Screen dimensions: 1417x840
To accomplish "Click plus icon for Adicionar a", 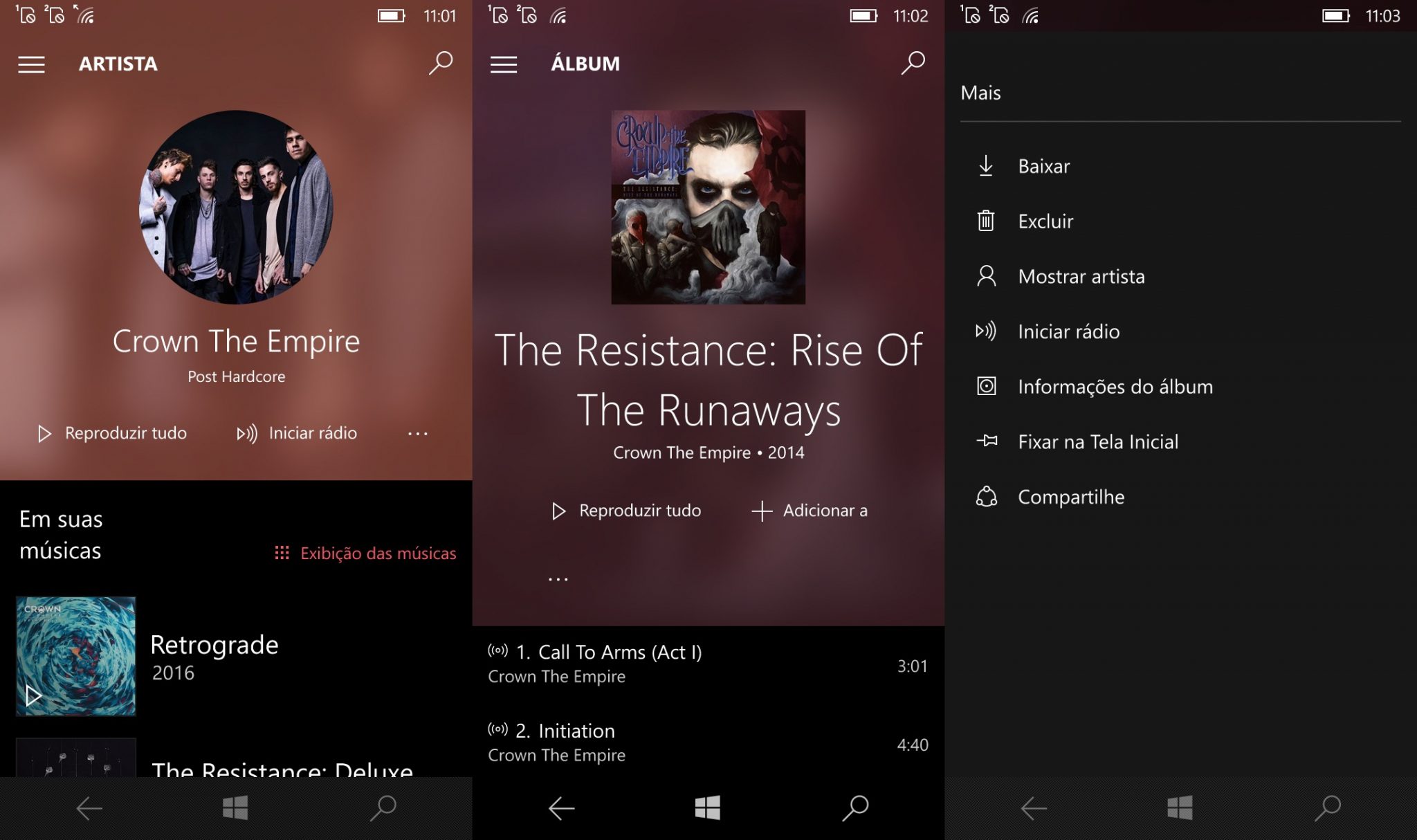I will click(762, 511).
